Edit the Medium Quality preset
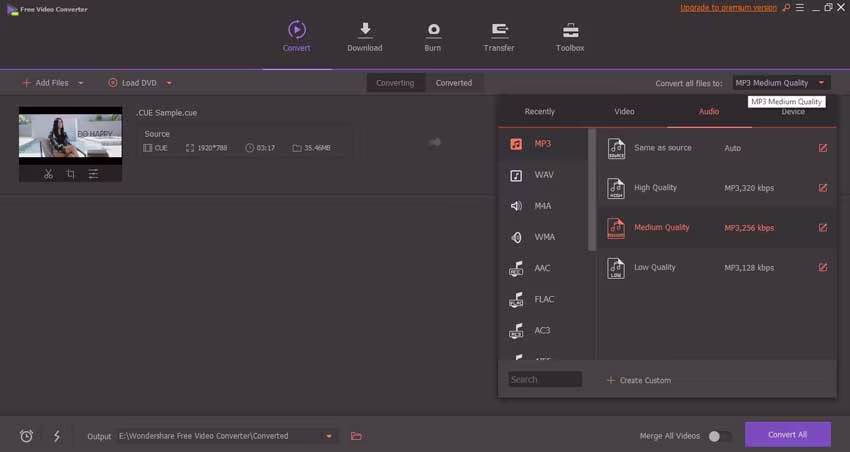The image size is (850, 452). 823,228
